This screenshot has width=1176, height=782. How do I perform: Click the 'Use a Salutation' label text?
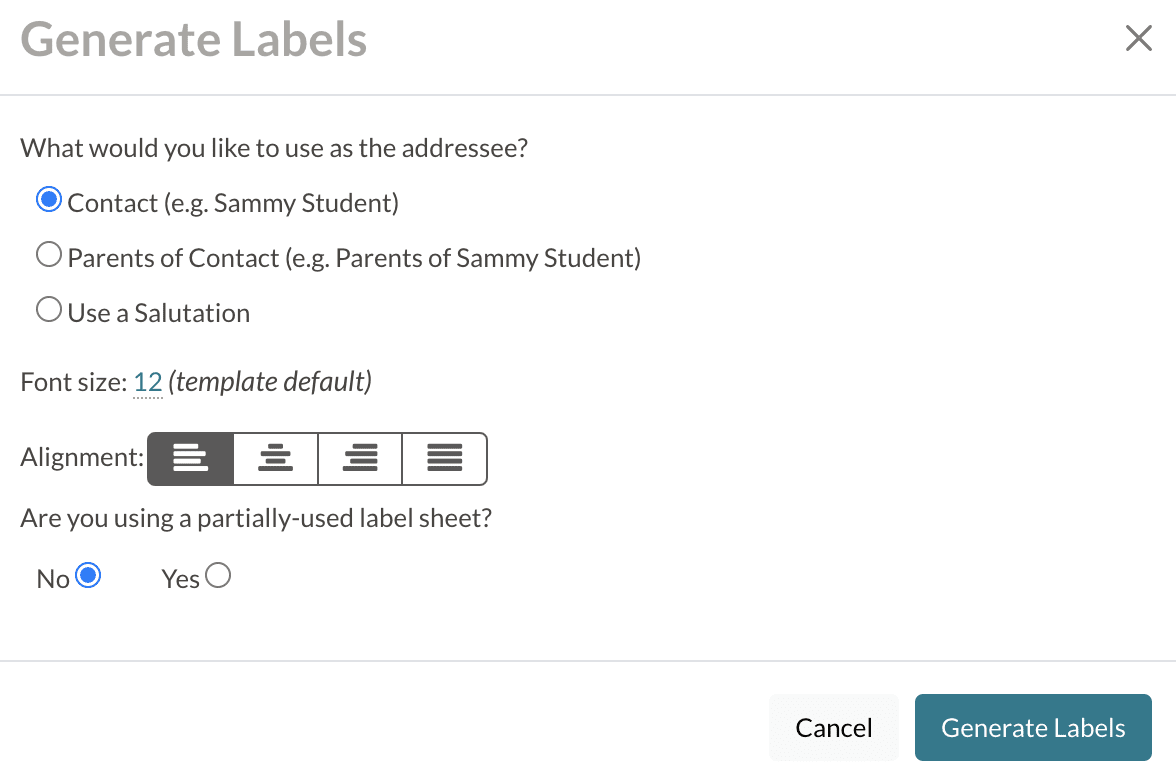pyautogui.click(x=159, y=313)
